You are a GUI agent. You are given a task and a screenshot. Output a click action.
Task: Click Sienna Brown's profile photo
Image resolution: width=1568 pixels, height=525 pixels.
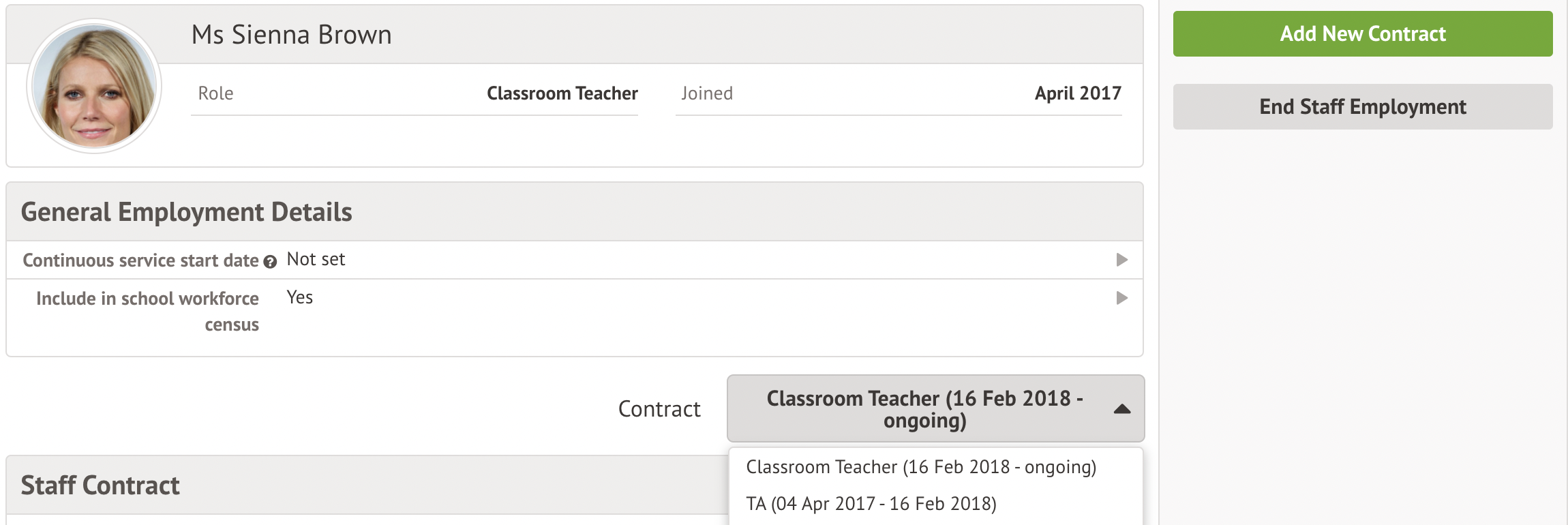pyautogui.click(x=94, y=86)
